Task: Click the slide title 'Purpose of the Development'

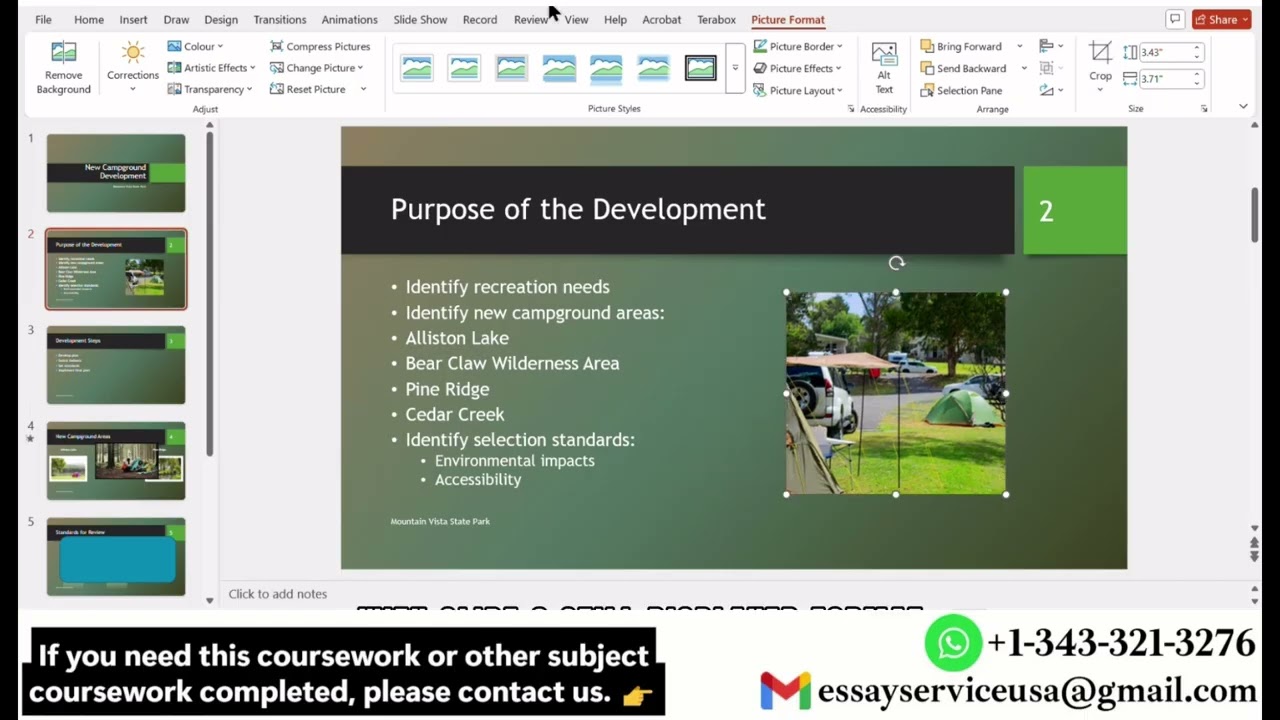Action: click(578, 209)
